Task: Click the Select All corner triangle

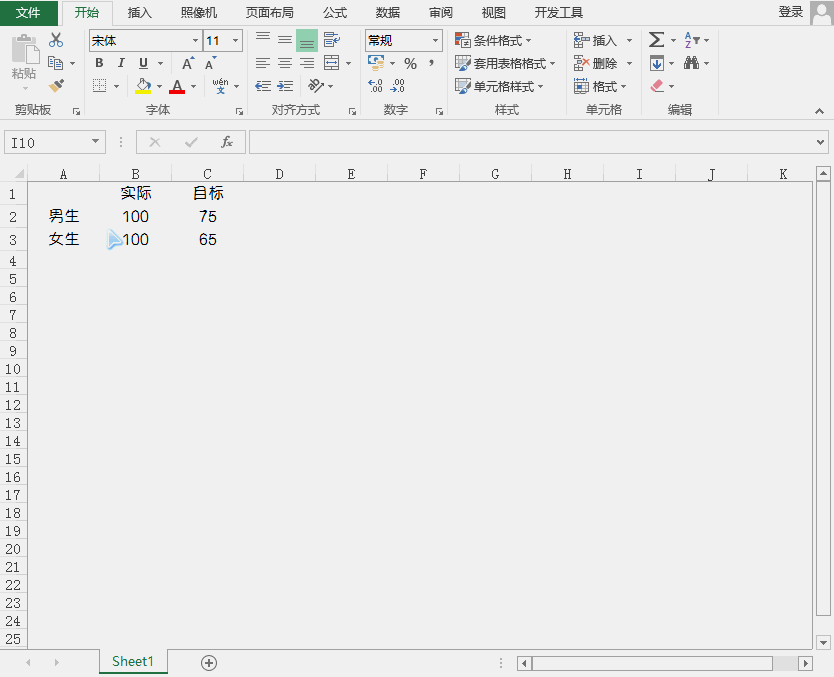Action: (x=19, y=174)
